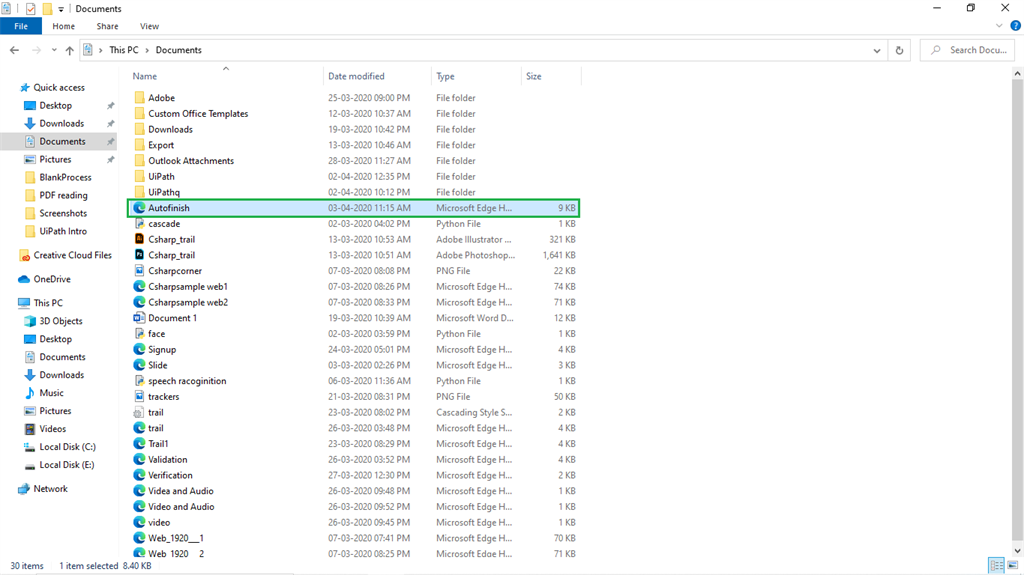Click the PNG icon of Csharpcorner

click(139, 271)
